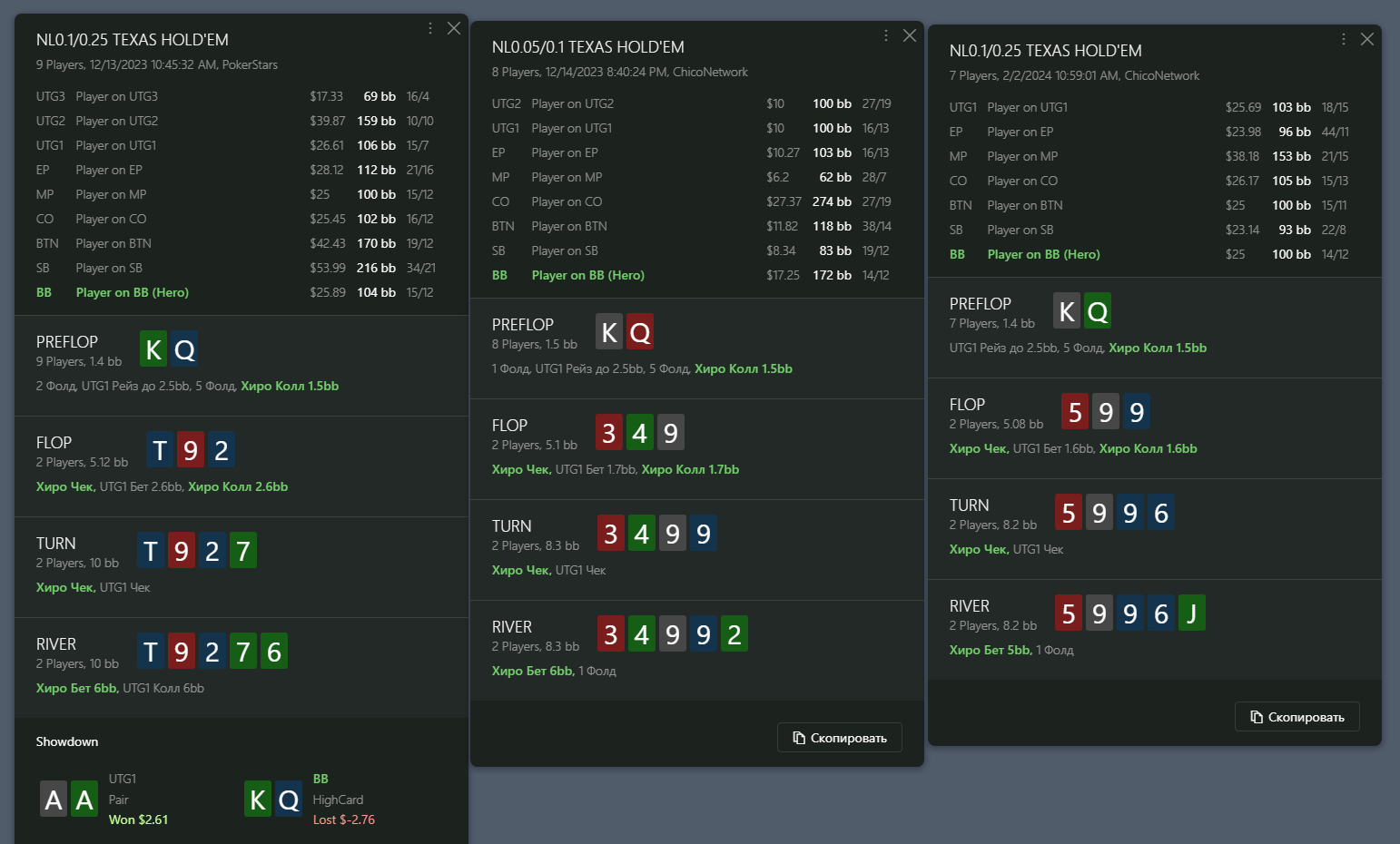Viewport: 1400px width, 844px height.
Task: Click the '9 Players, 1.4 bb' preflop label
Action: point(79,361)
